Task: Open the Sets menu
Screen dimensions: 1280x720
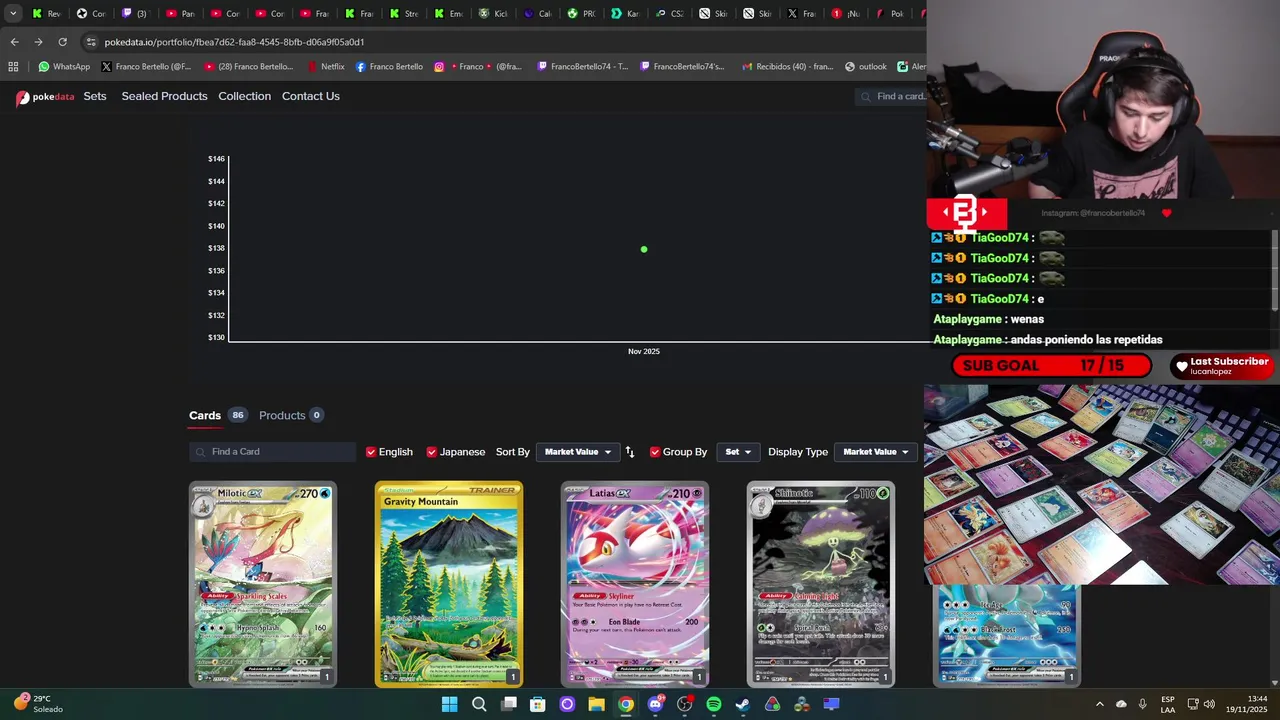Action: click(x=95, y=96)
